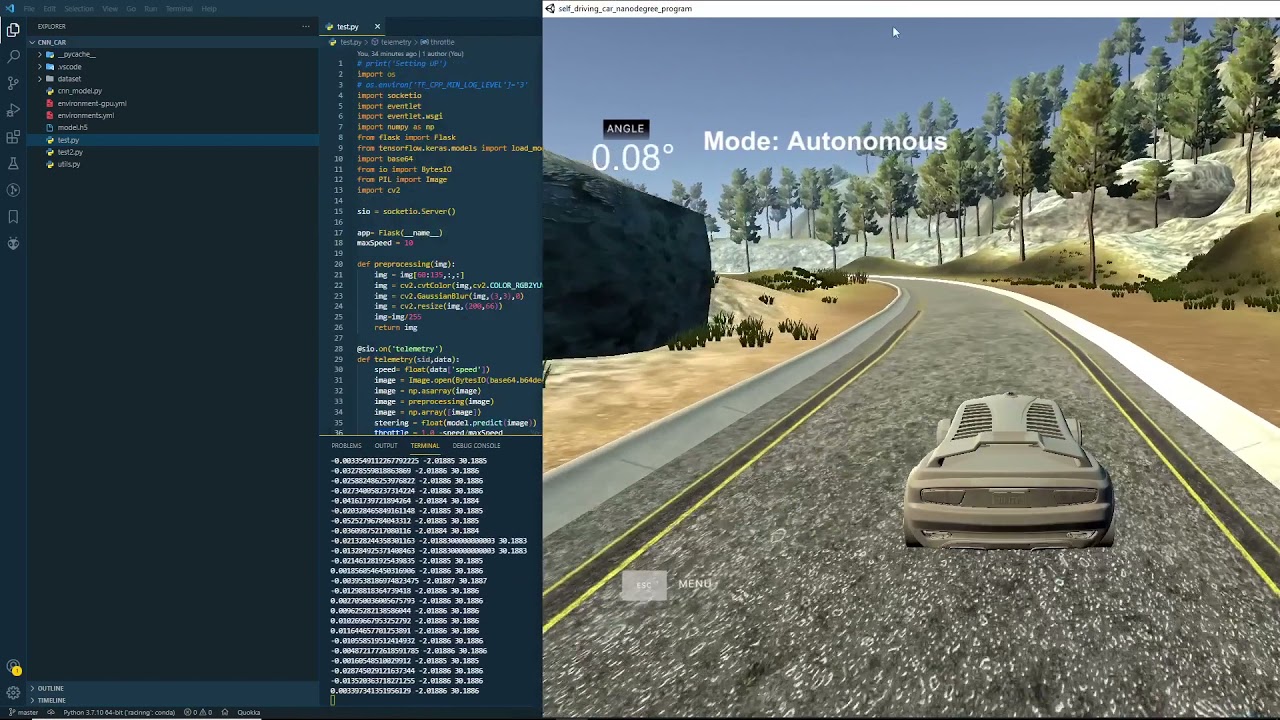Switch to the PROBLEMS panel tab
Viewport: 1280px width, 720px height.
[x=346, y=445]
